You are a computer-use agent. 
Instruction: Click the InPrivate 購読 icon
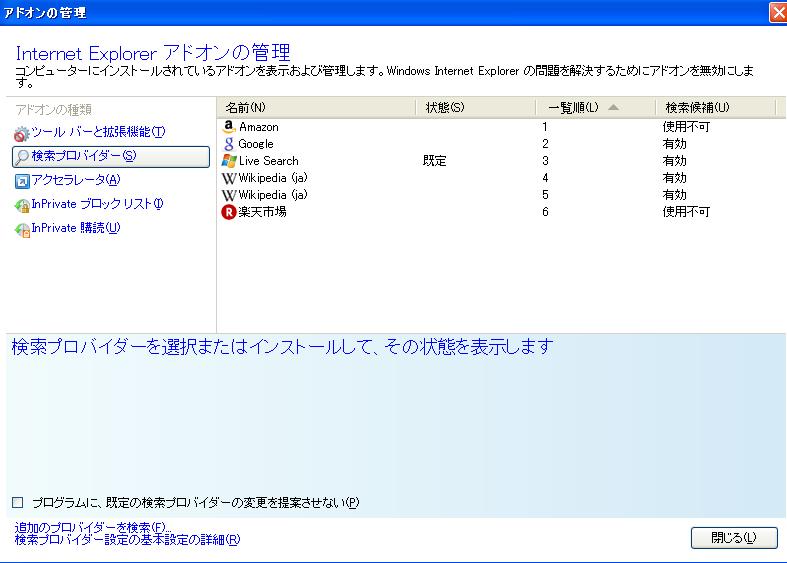[22, 229]
